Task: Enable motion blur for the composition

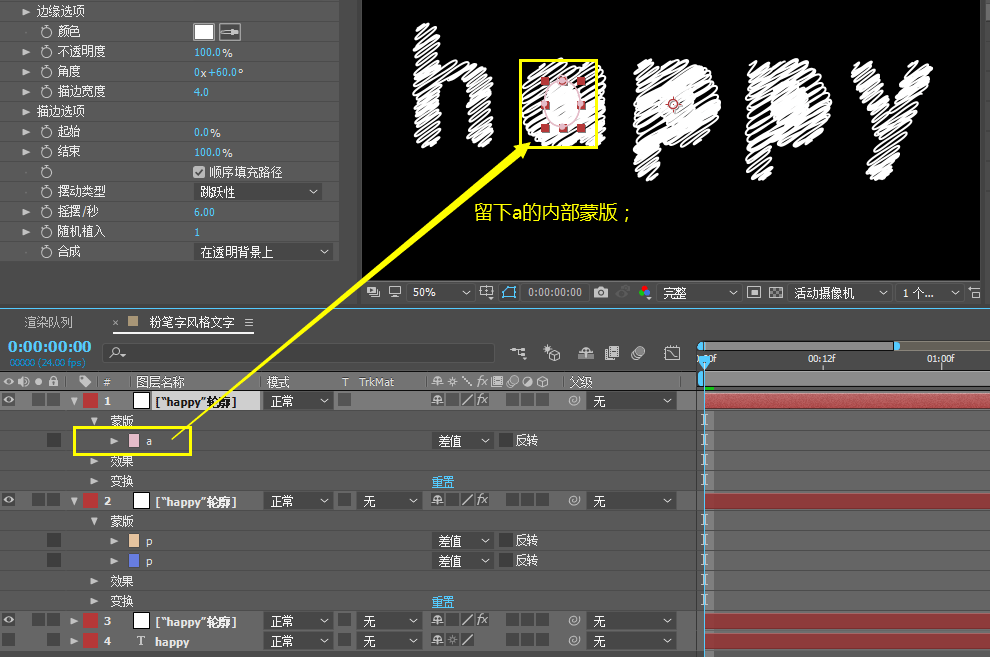Action: (x=640, y=353)
